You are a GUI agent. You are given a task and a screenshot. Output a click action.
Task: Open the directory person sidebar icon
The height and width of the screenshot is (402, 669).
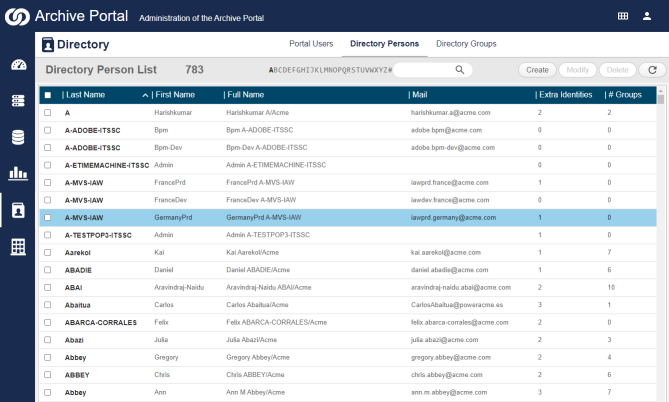[x=18, y=210]
